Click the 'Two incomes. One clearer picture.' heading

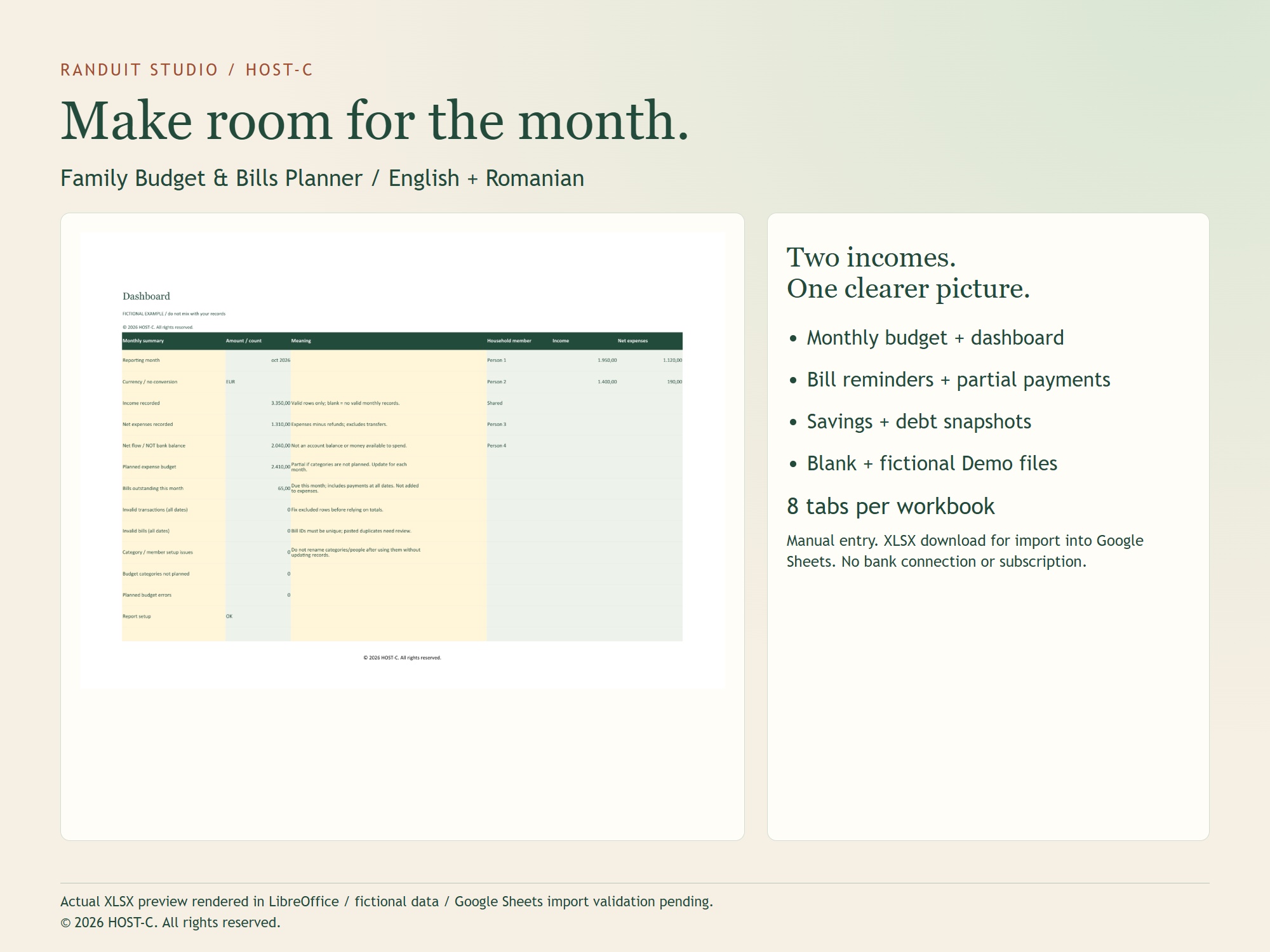(908, 273)
